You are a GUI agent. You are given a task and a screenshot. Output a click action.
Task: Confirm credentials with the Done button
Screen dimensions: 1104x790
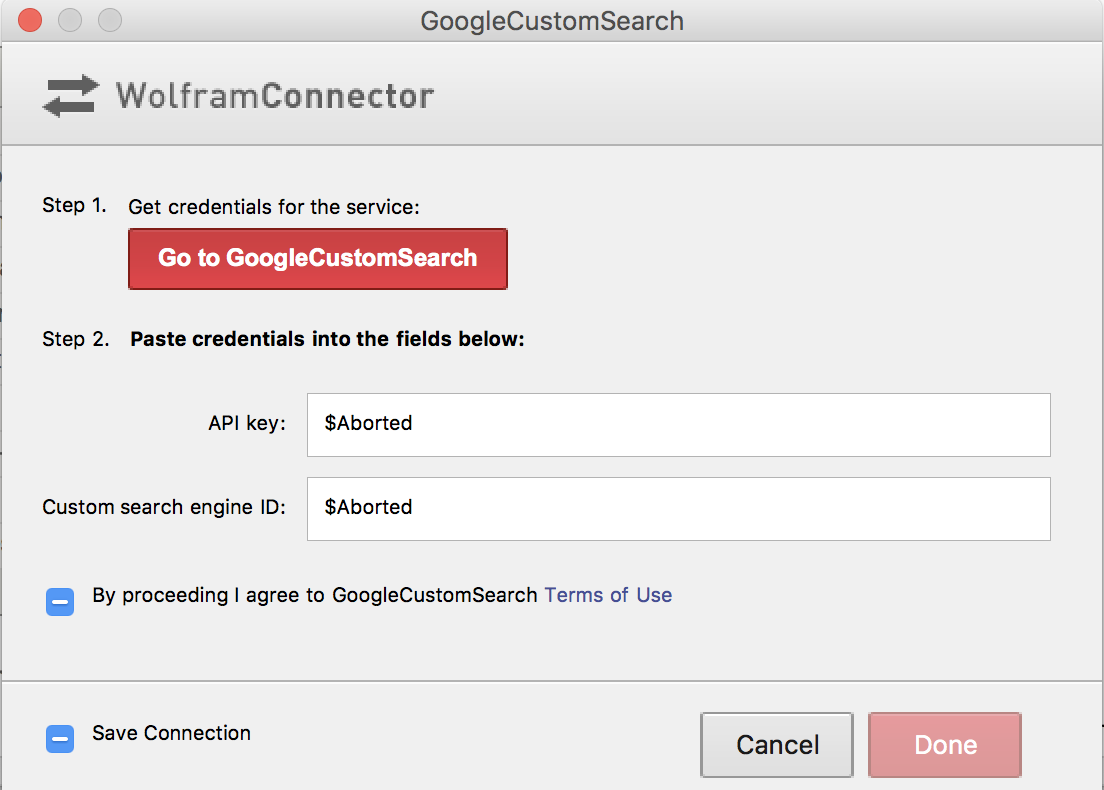pos(945,745)
